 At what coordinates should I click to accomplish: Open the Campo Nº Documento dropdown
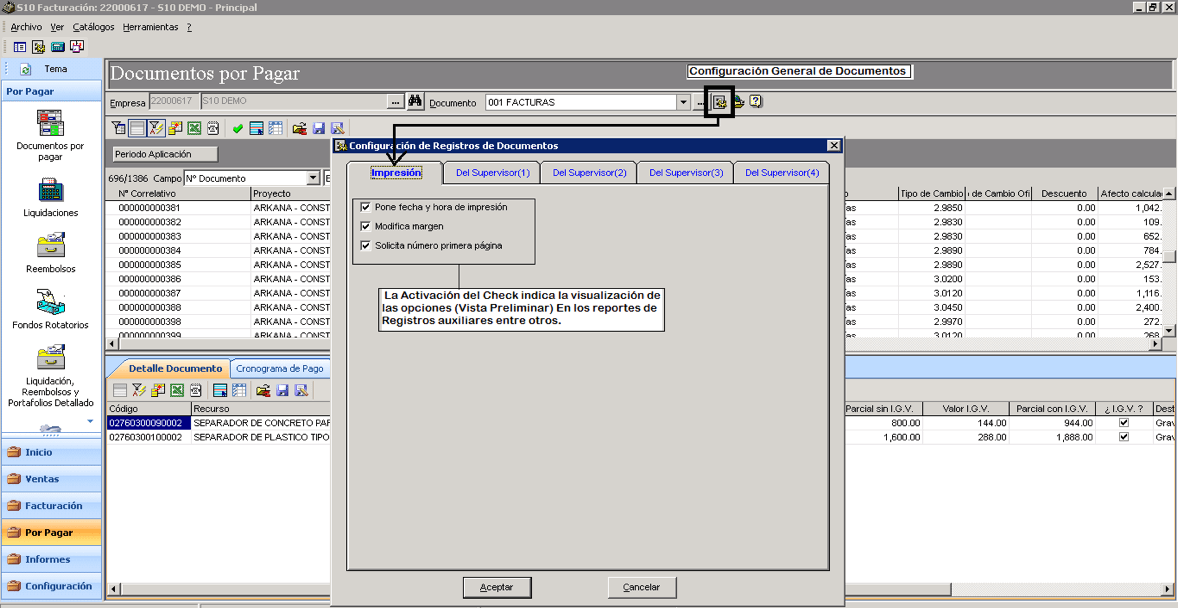[313, 179]
